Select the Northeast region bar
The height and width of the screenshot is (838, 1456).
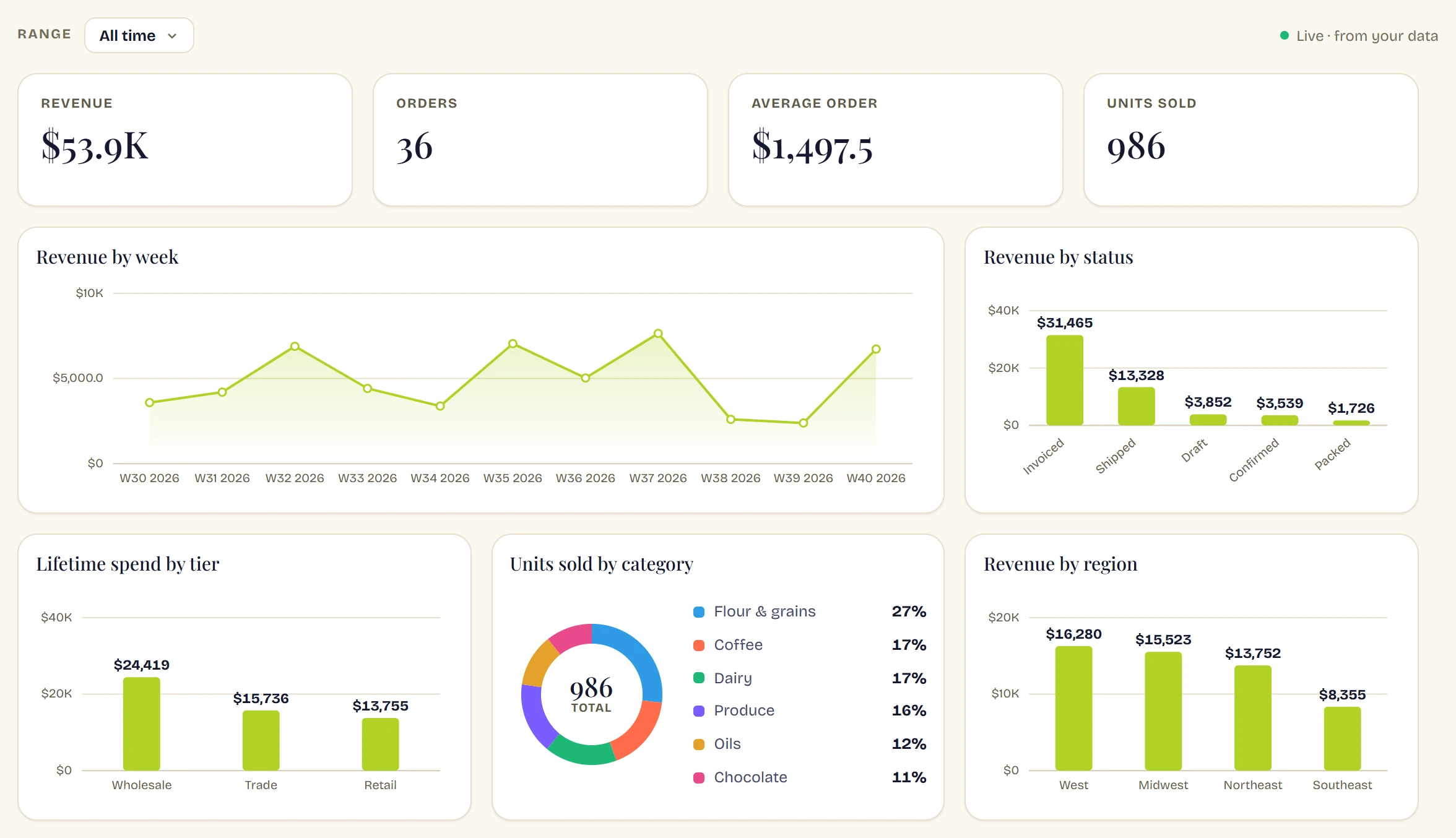[1252, 718]
